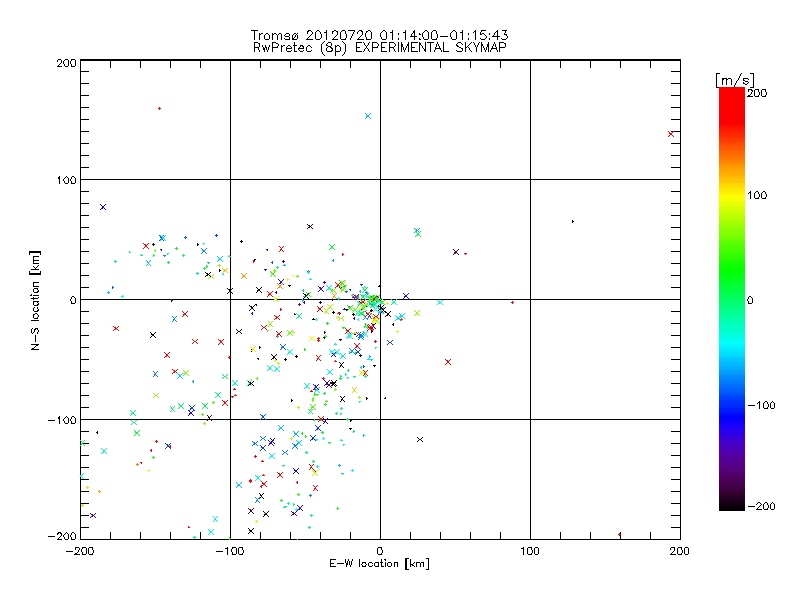Click the colorbar tick label '-200'
This screenshot has height=600, width=800.
tap(762, 506)
